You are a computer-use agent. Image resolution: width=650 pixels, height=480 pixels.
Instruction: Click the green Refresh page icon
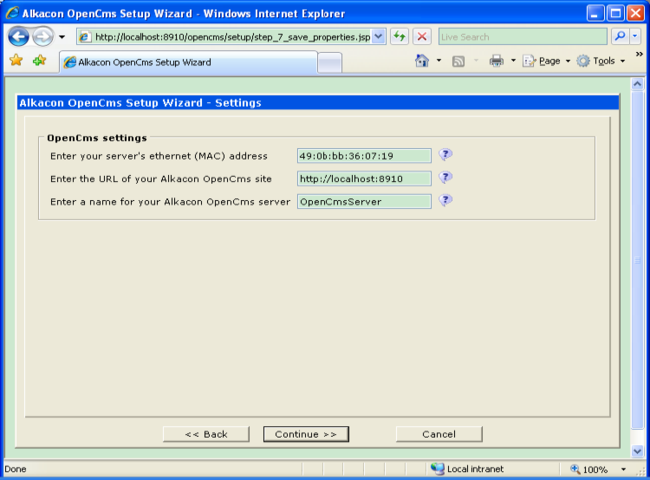[399, 36]
